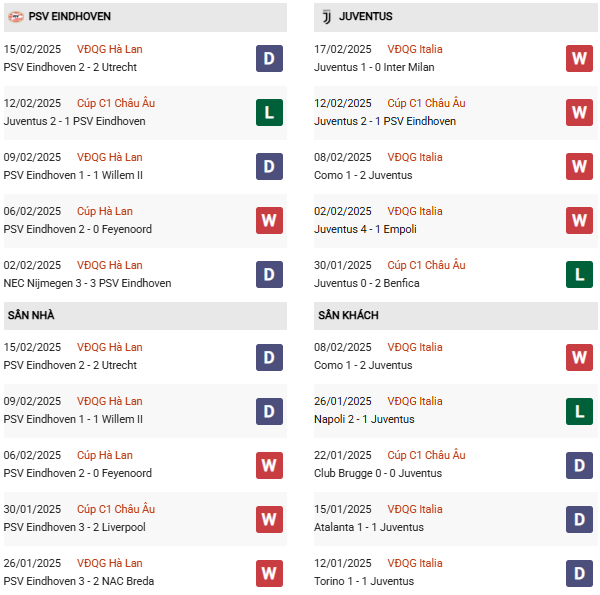Click the Atalanta 1-1 Juventus match row
This screenshot has width=600, height=595.
(369, 527)
